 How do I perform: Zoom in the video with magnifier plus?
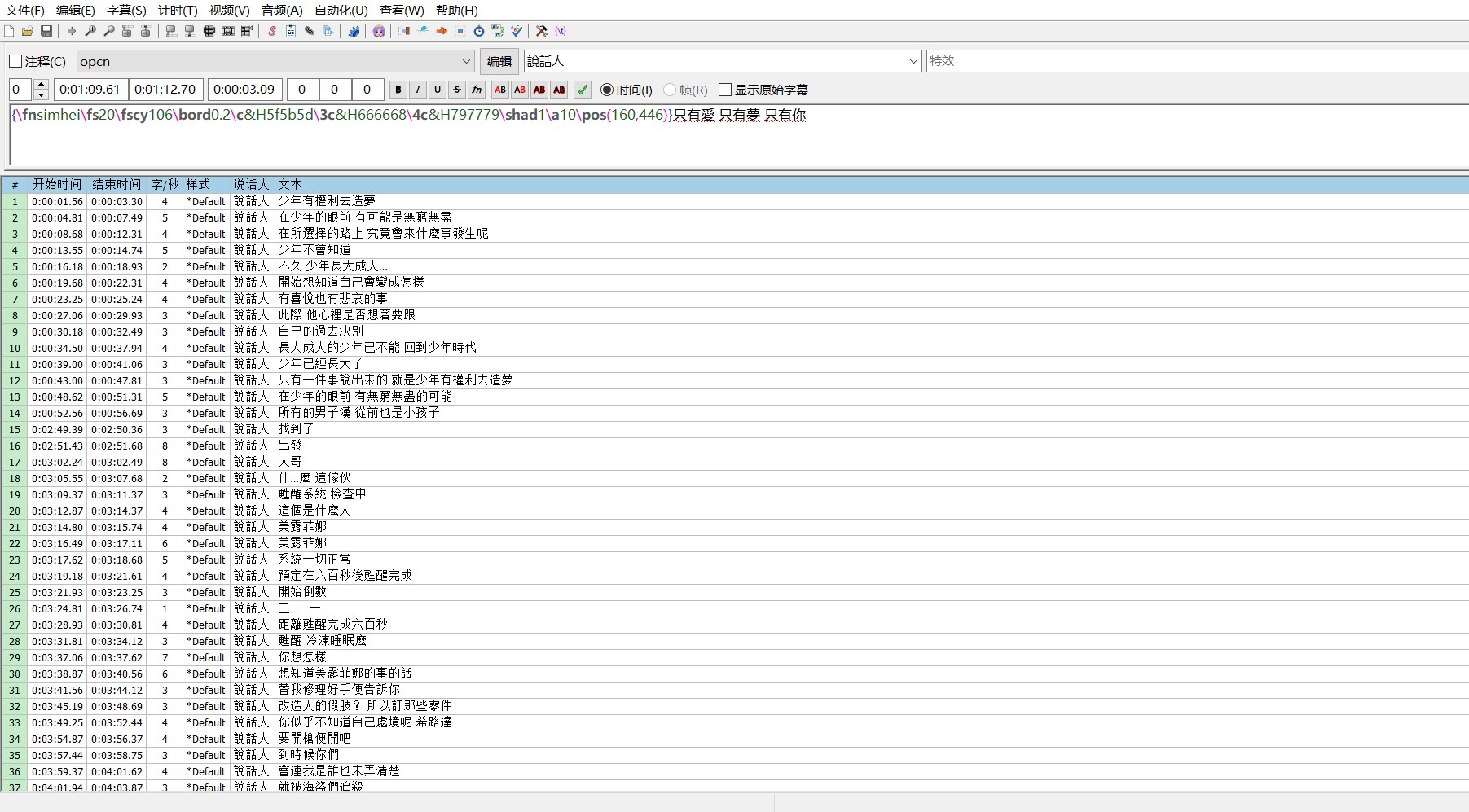pos(90,31)
